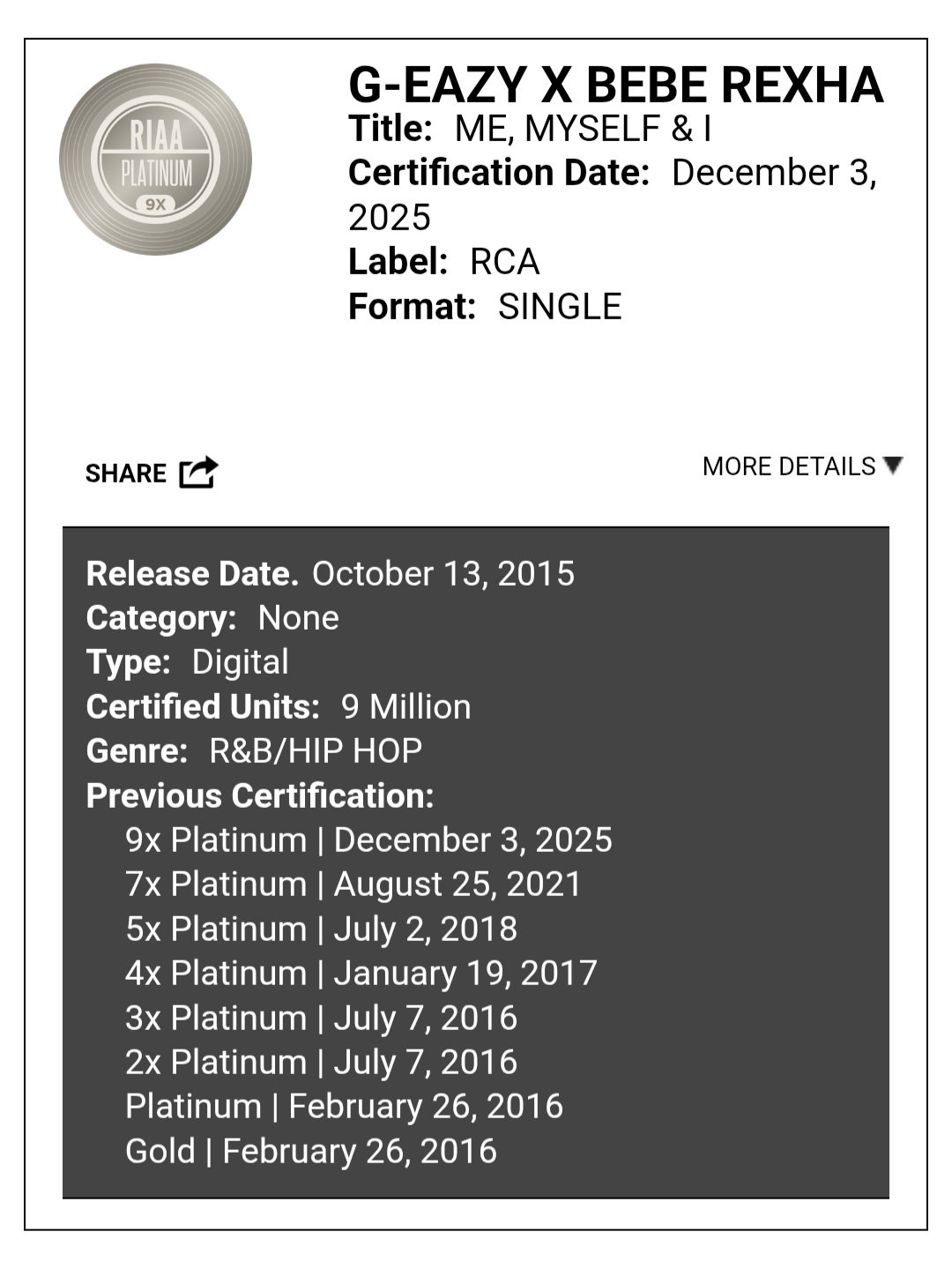This screenshot has width=952, height=1269.
Task: Click the 9 Million certified units value
Action: pyautogui.click(x=405, y=706)
